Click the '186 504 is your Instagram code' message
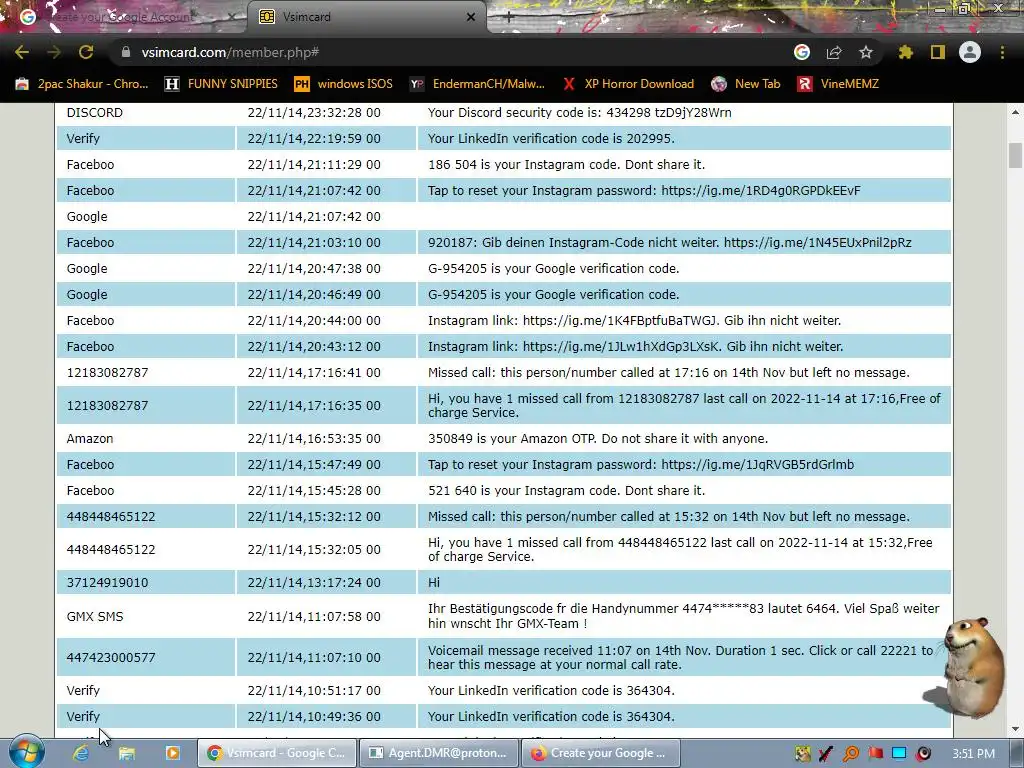 point(566,165)
